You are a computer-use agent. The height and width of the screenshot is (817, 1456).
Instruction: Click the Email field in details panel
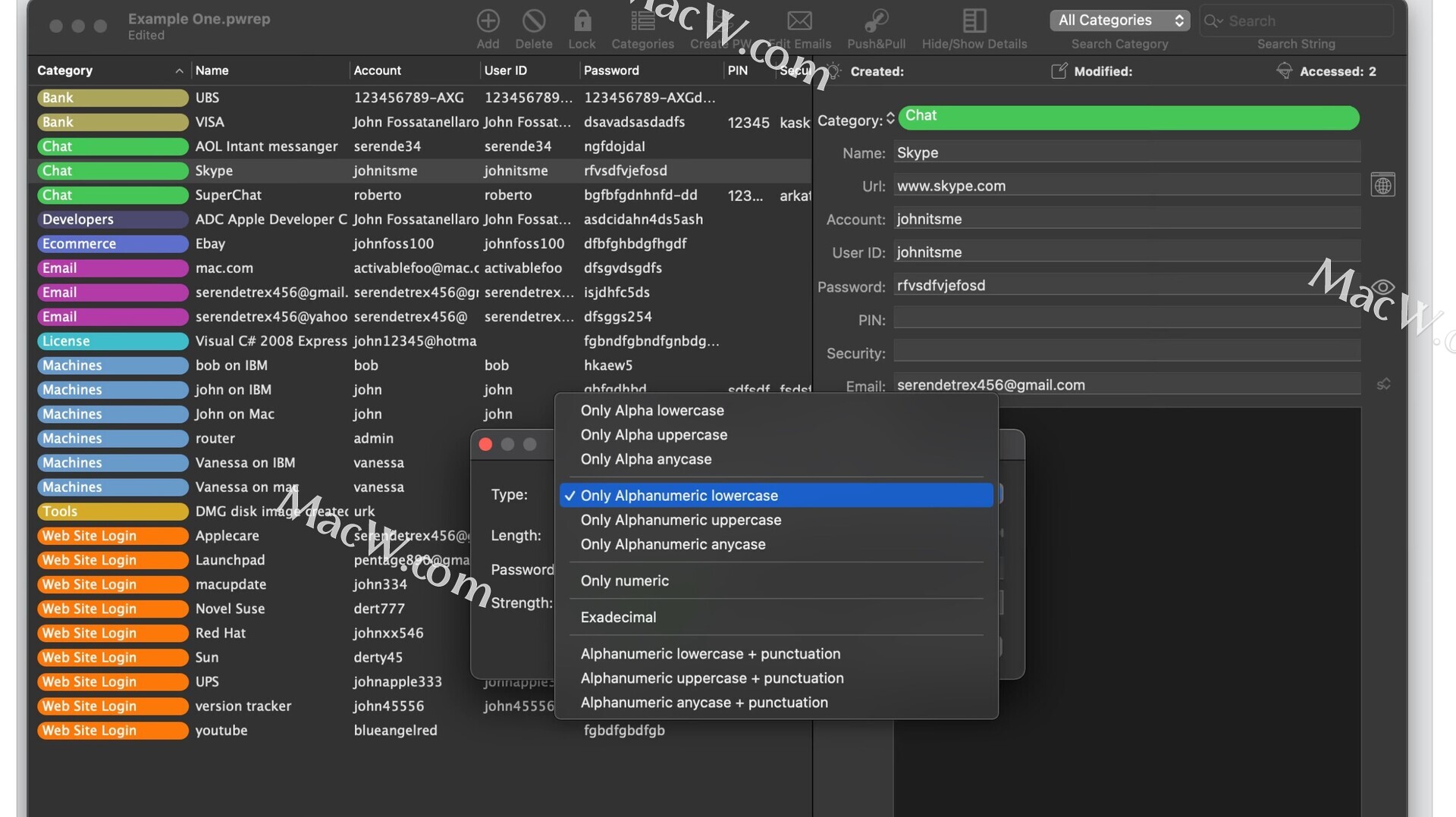(x=1127, y=386)
